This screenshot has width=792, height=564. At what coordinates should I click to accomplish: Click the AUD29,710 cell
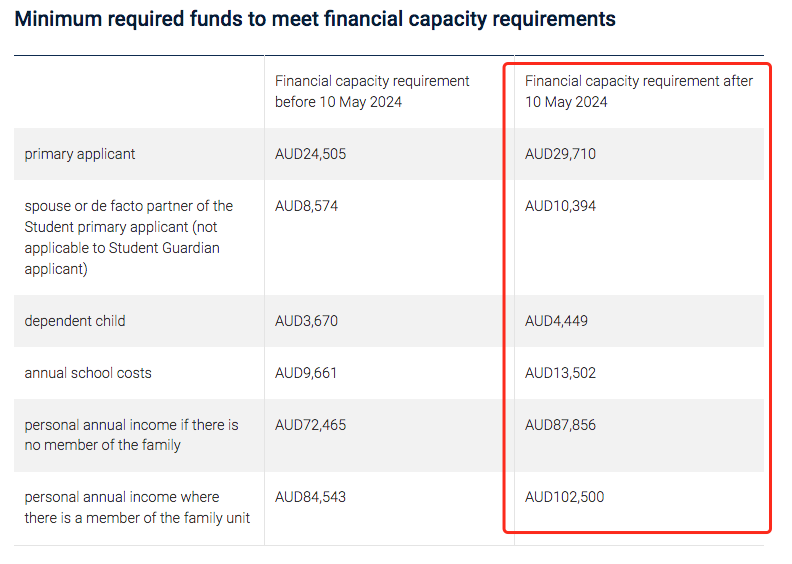pos(560,154)
